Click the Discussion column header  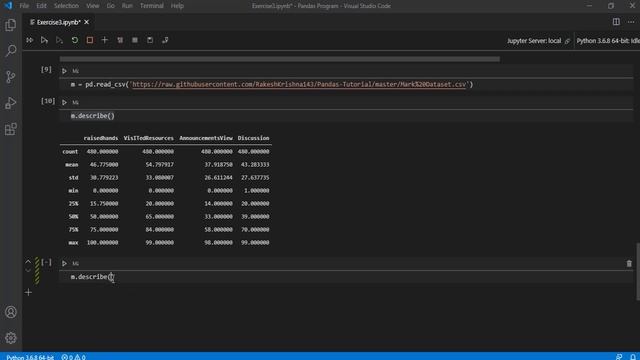(x=253, y=138)
